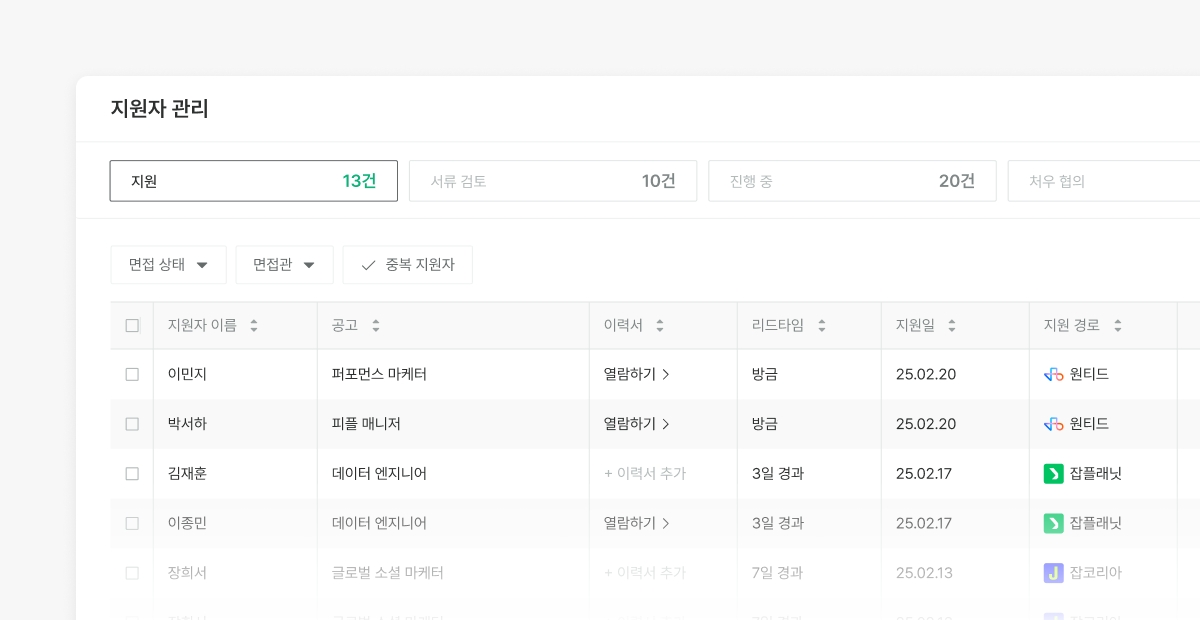1200x620 pixels.
Task: Open the 진행 중 20건 tab
Action: click(x=852, y=181)
